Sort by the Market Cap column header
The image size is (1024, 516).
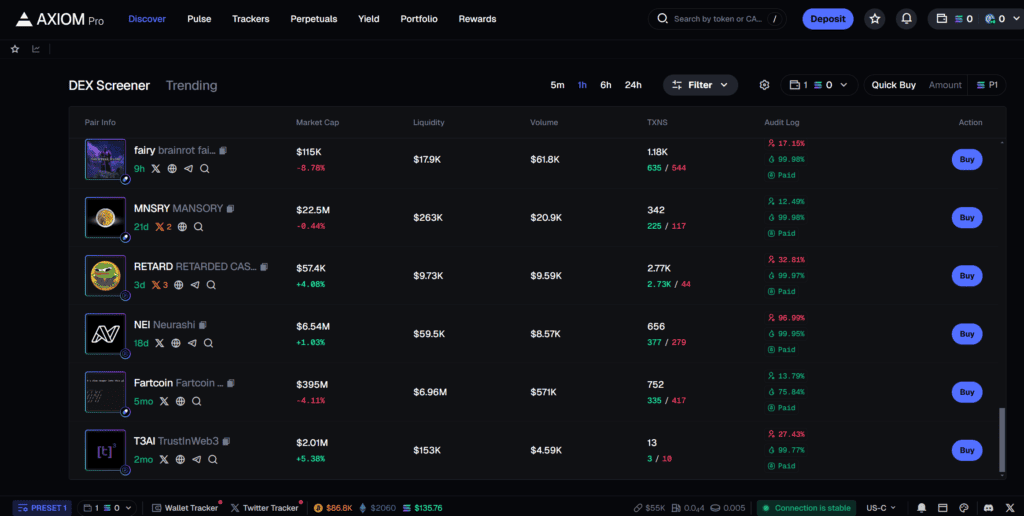click(x=317, y=122)
